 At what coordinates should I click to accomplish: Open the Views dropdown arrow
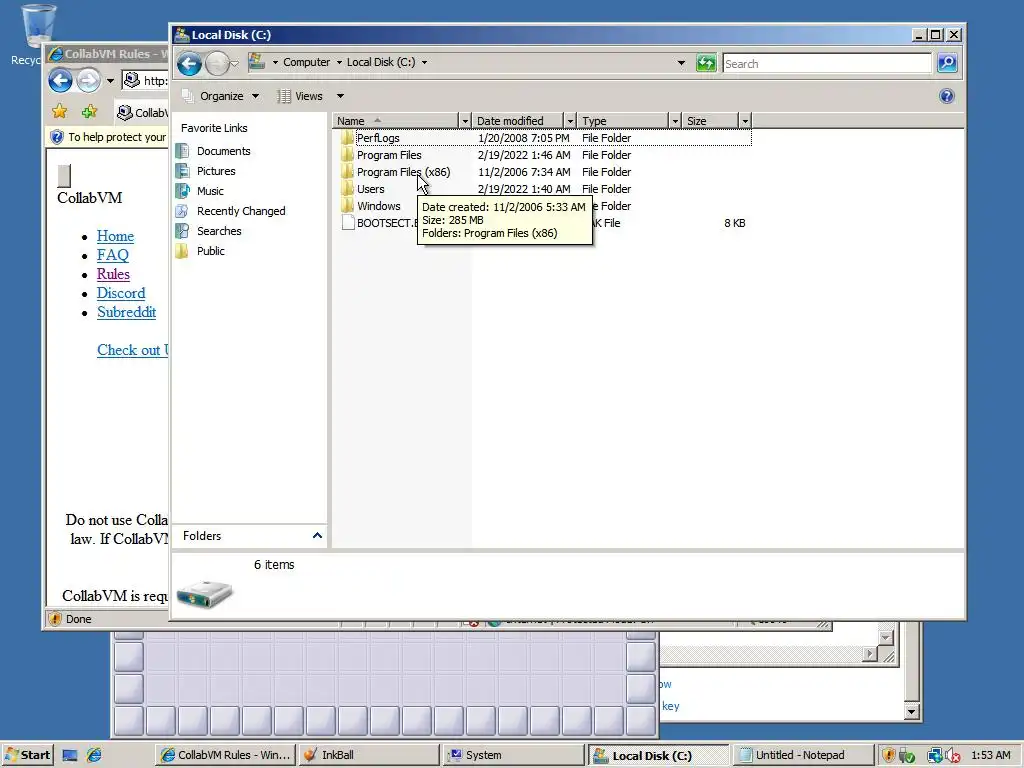(340, 96)
